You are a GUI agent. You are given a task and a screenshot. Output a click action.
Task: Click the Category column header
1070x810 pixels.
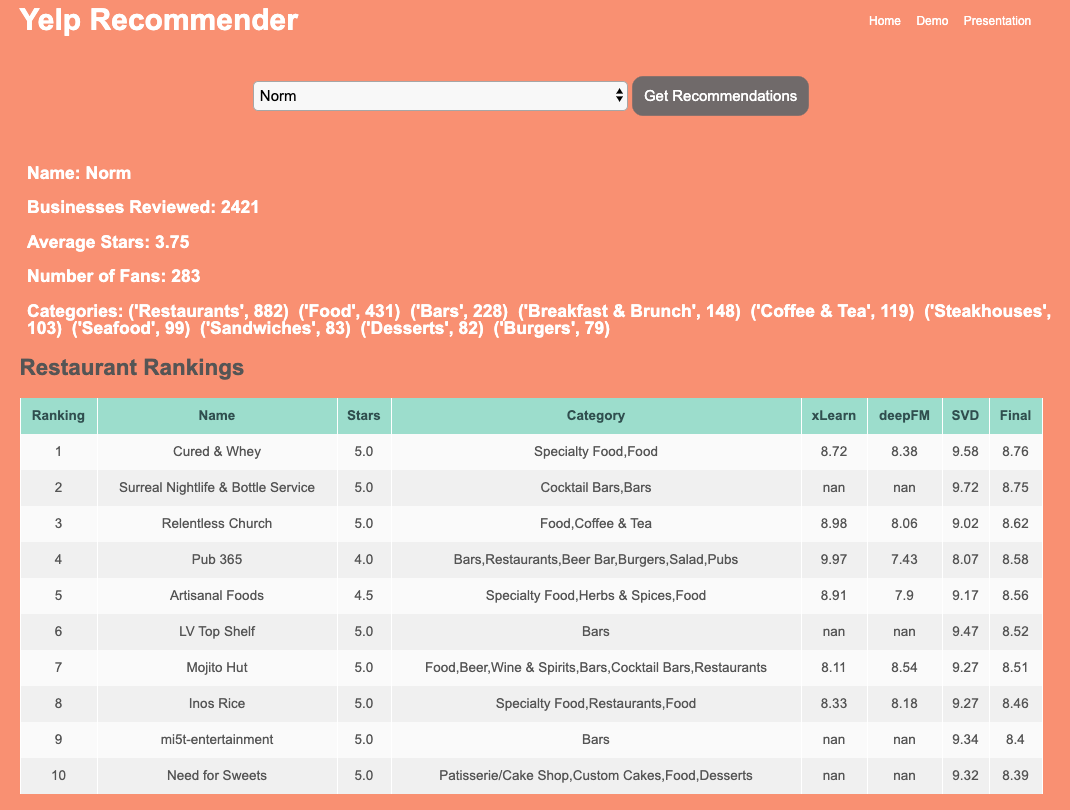coord(595,415)
